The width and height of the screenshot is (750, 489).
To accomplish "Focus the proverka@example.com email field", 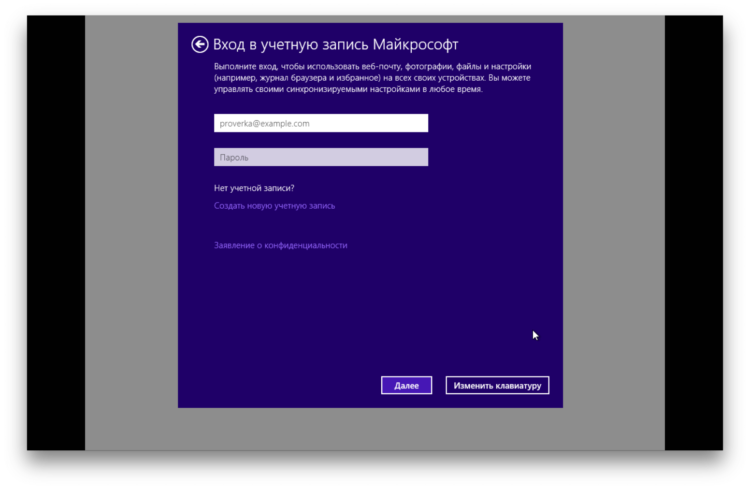I will pyautogui.click(x=321, y=123).
